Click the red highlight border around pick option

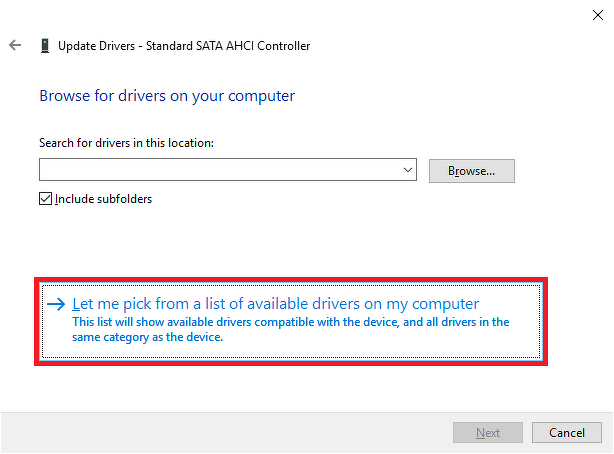click(x=291, y=280)
